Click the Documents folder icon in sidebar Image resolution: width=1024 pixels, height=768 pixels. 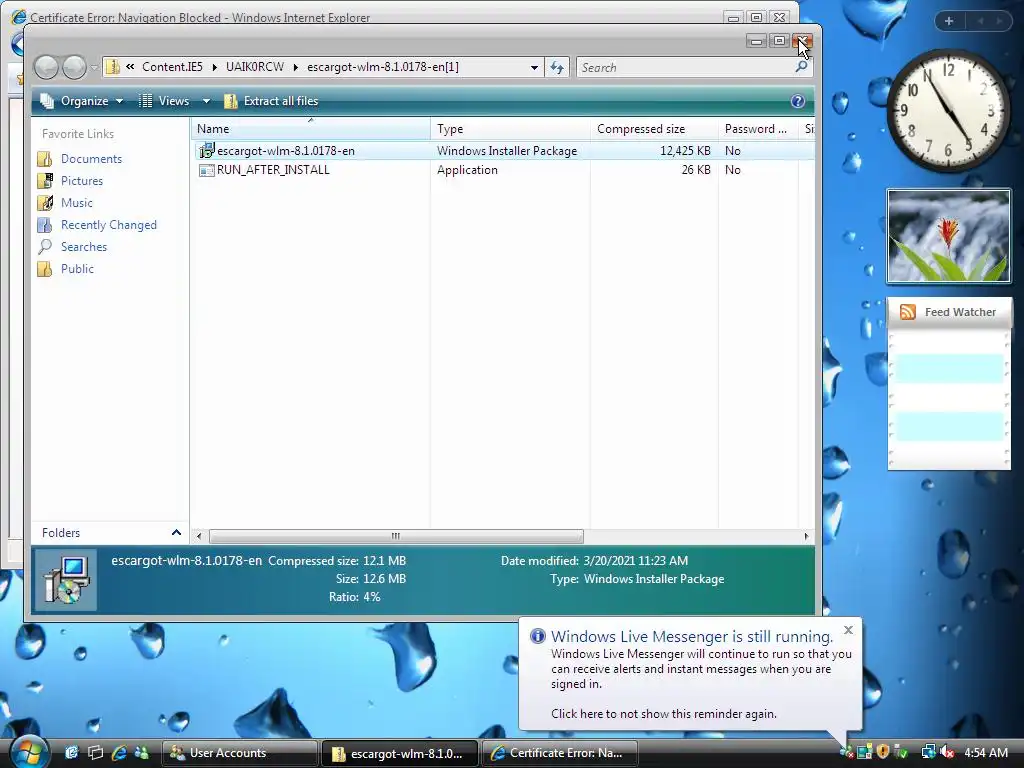click(x=45, y=159)
